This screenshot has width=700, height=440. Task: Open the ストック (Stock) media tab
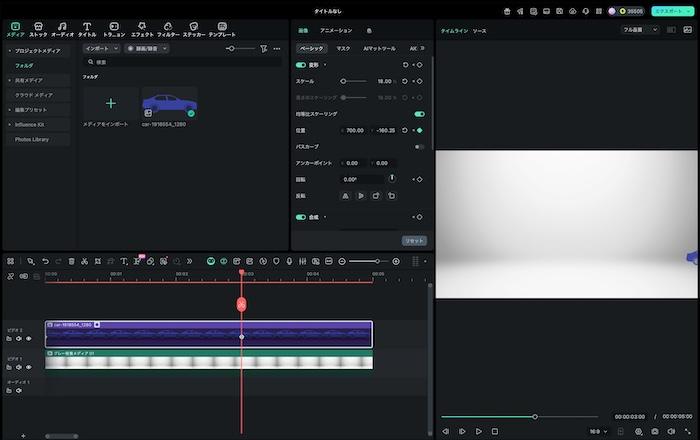point(38,27)
